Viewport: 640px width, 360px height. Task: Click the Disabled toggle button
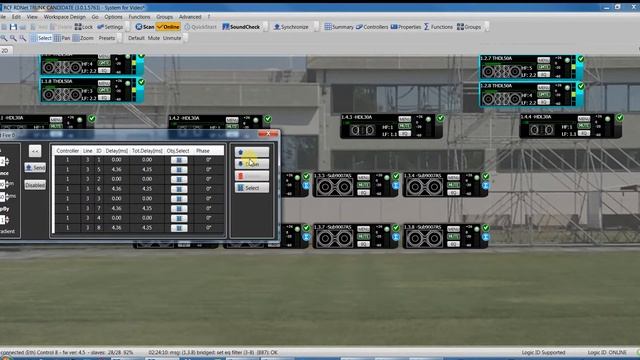[35, 185]
